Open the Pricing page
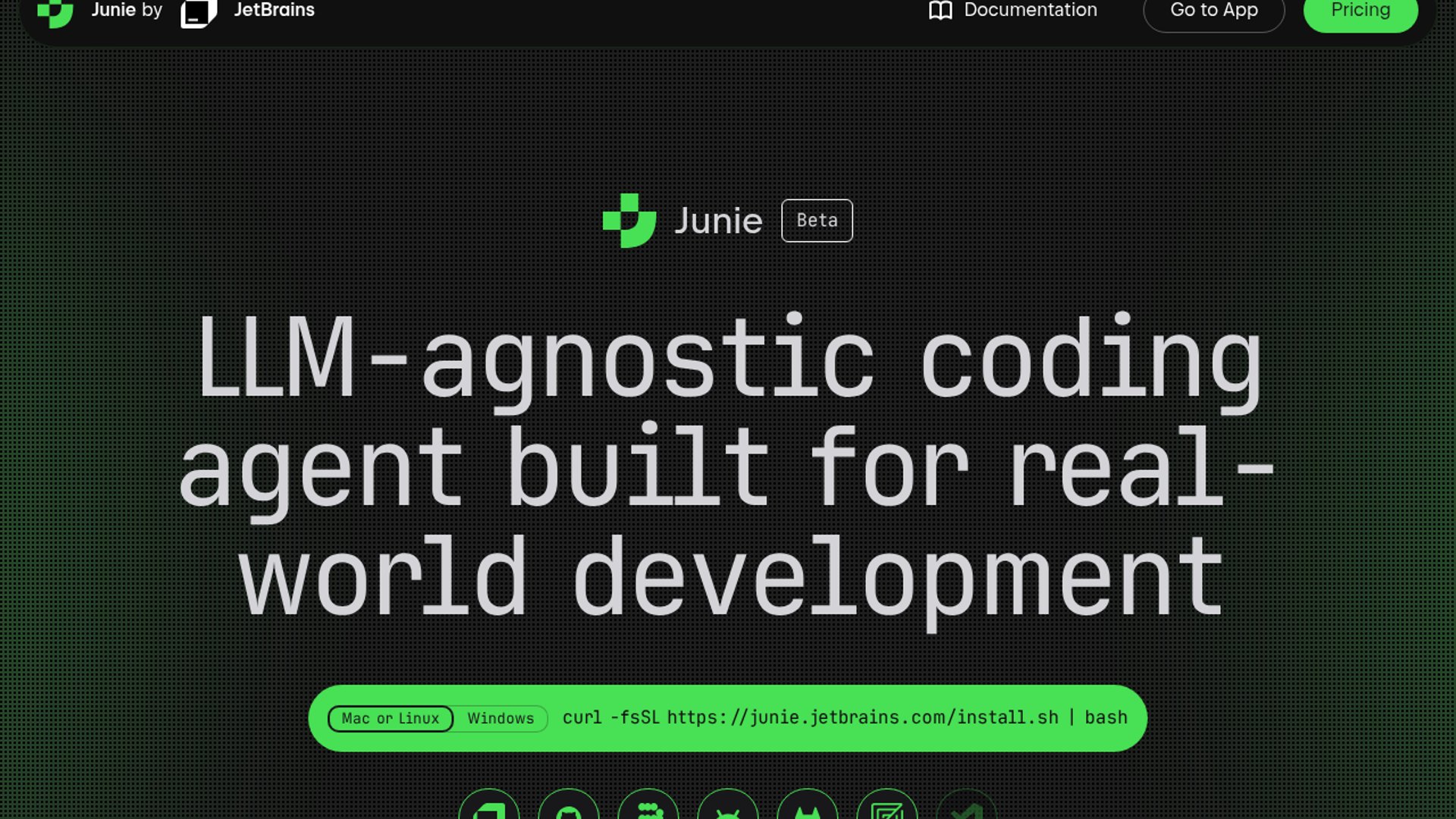Screen dimensions: 1456x819 tap(1360, 12)
